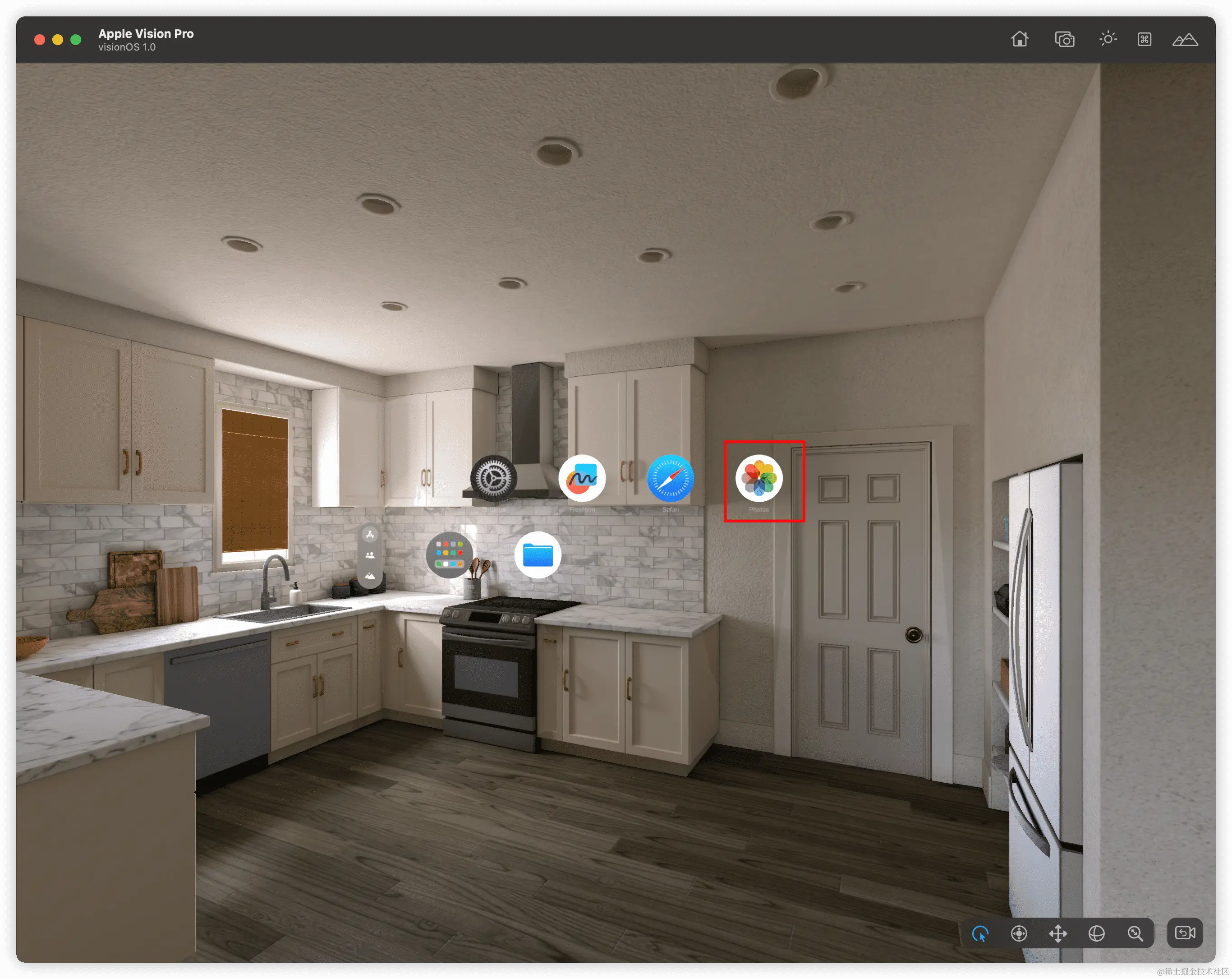Launch the Photos app
Viewport: 1232px width, 979px height.
759,477
